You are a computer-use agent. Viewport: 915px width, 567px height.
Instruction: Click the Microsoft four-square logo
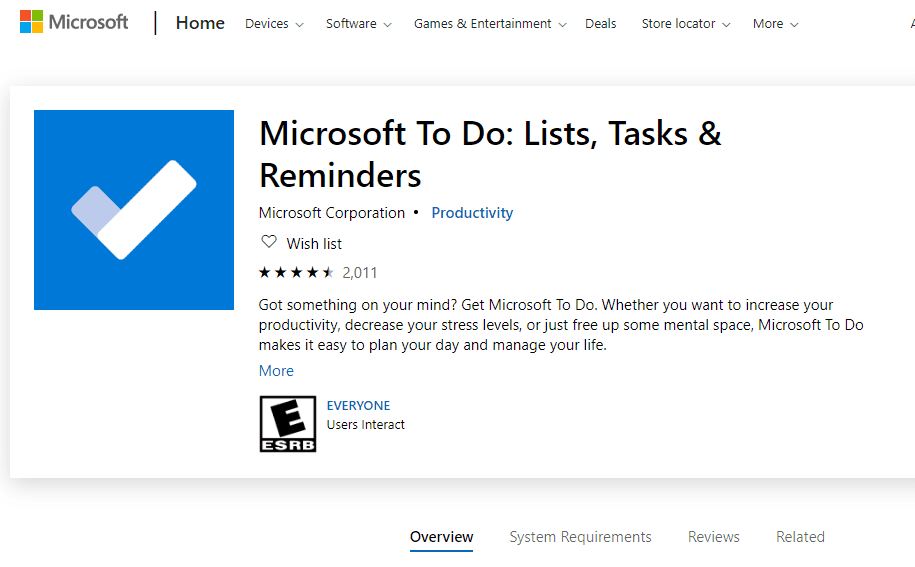(32, 22)
